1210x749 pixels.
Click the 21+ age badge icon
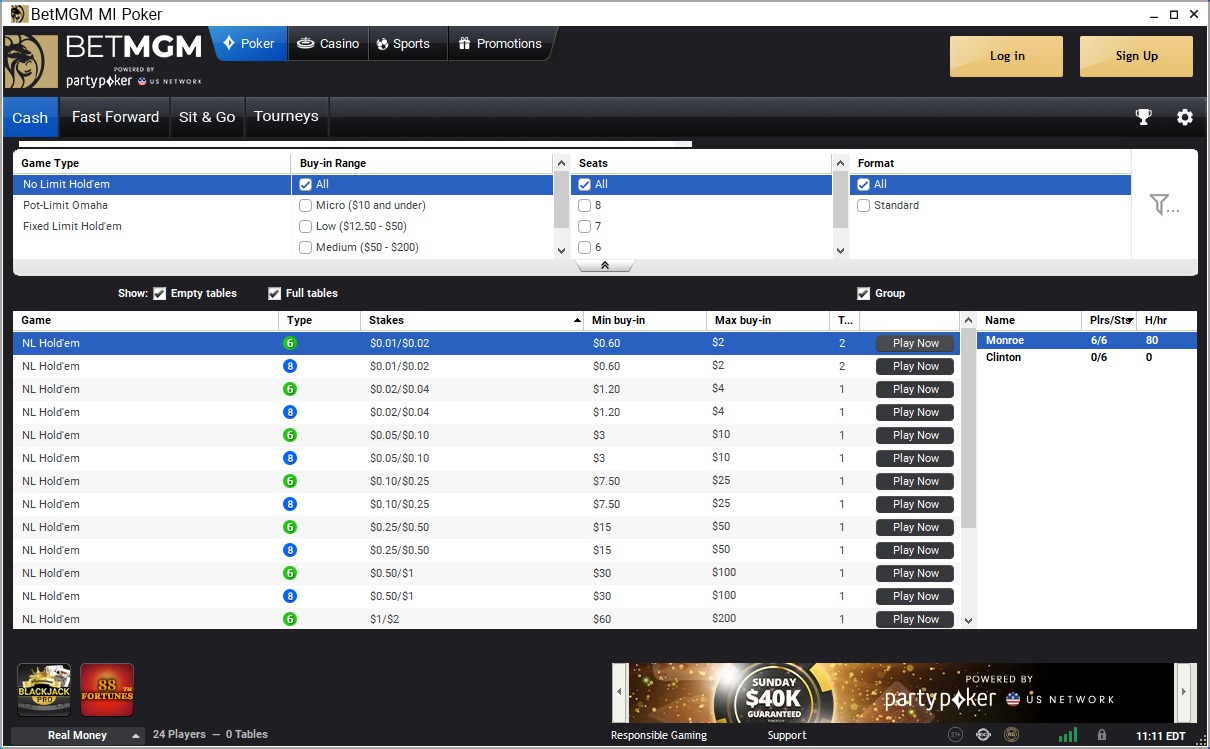tap(955, 735)
